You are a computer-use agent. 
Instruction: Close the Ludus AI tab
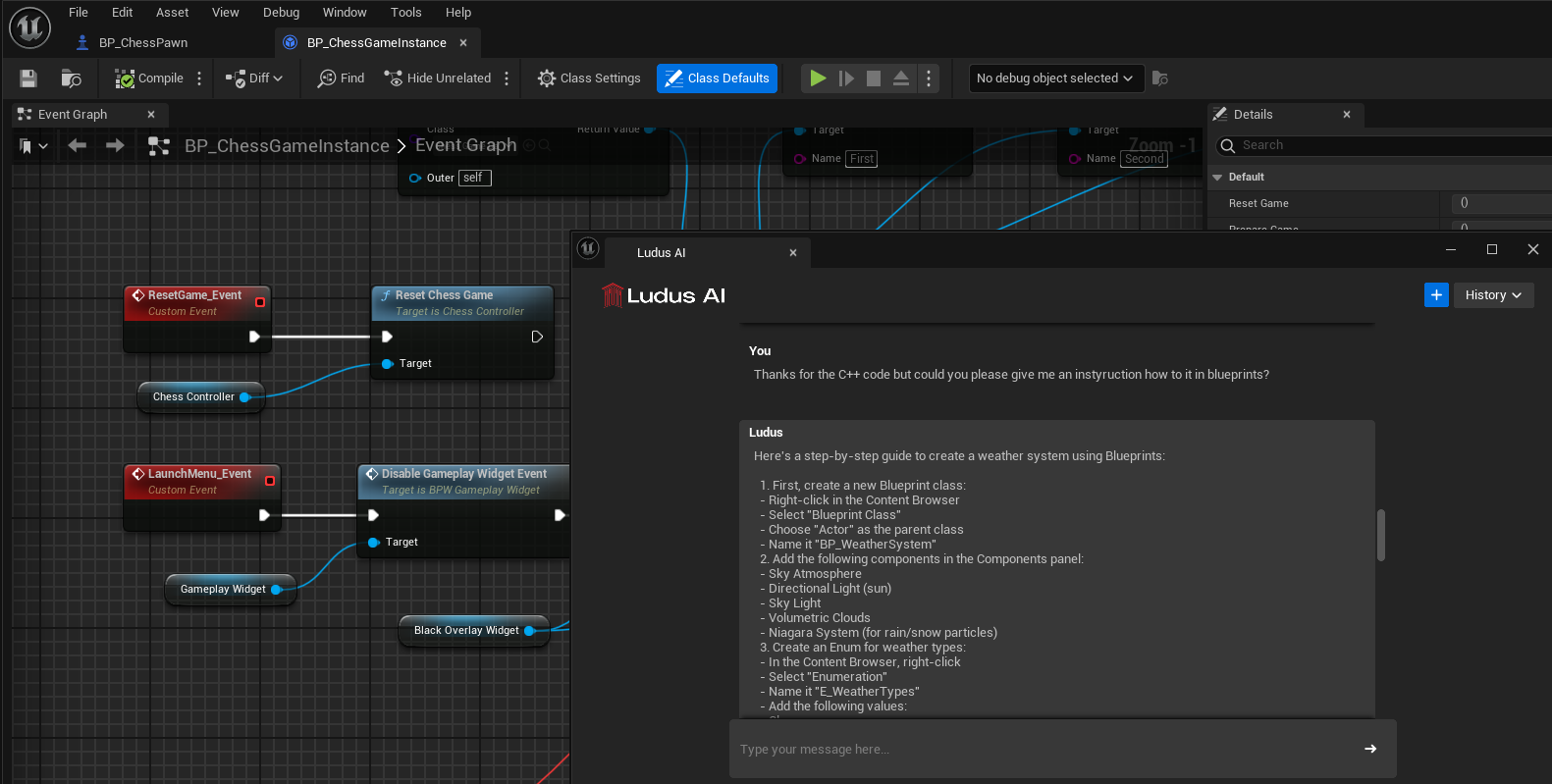click(793, 253)
